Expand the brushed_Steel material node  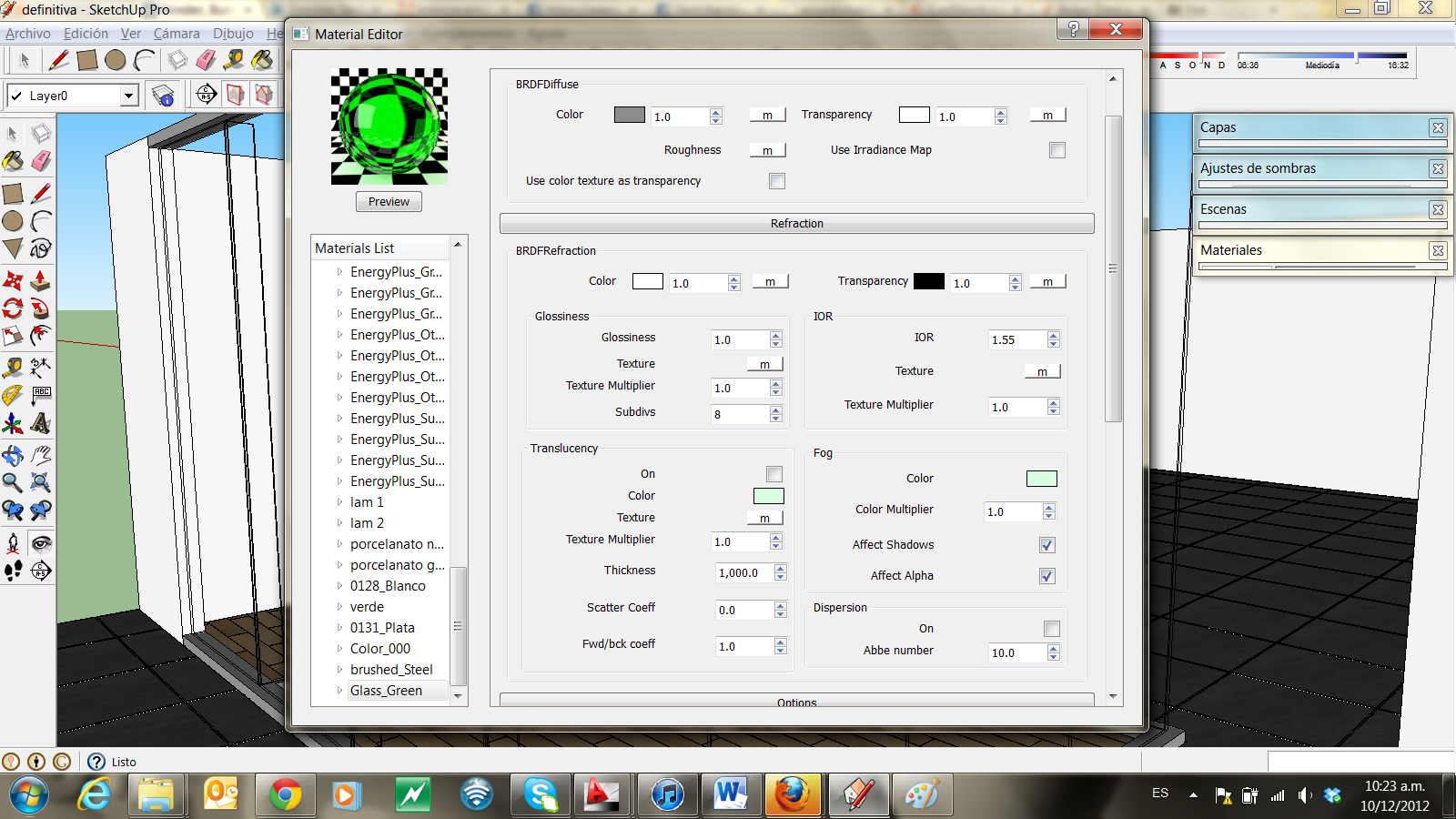point(339,670)
